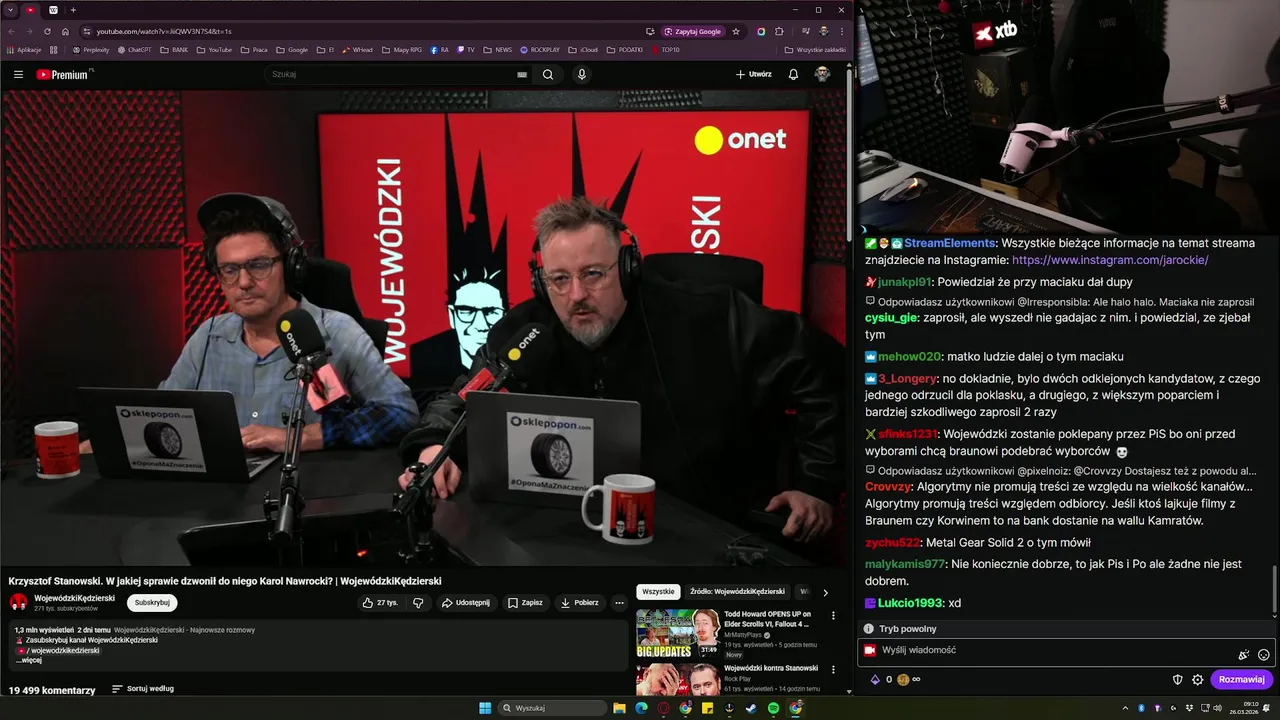Open the party popper celebration icon in chat
The height and width of the screenshot is (720, 1280).
(1244, 655)
